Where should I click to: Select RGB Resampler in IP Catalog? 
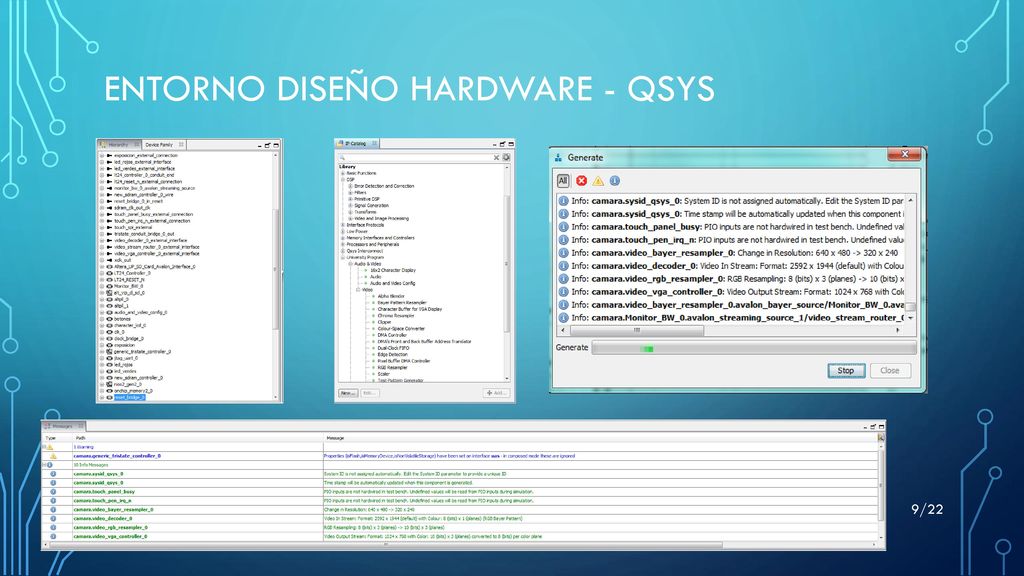click(392, 368)
